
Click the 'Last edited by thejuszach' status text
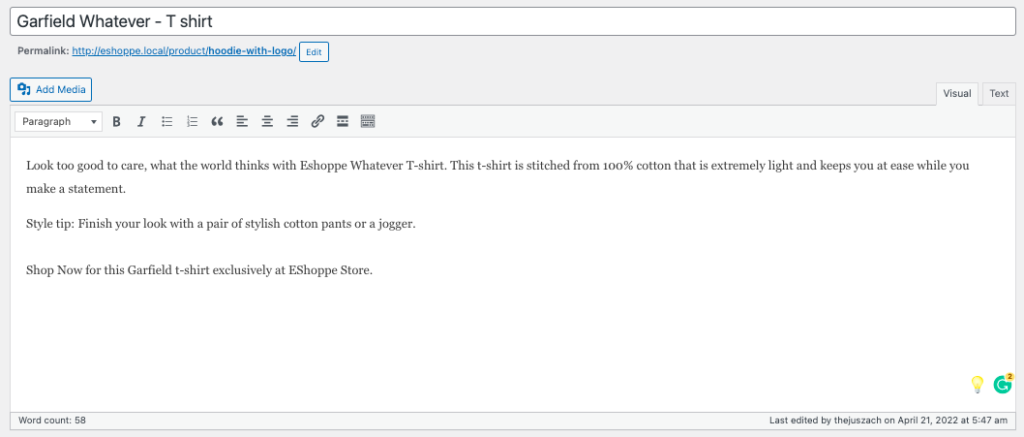click(888, 421)
